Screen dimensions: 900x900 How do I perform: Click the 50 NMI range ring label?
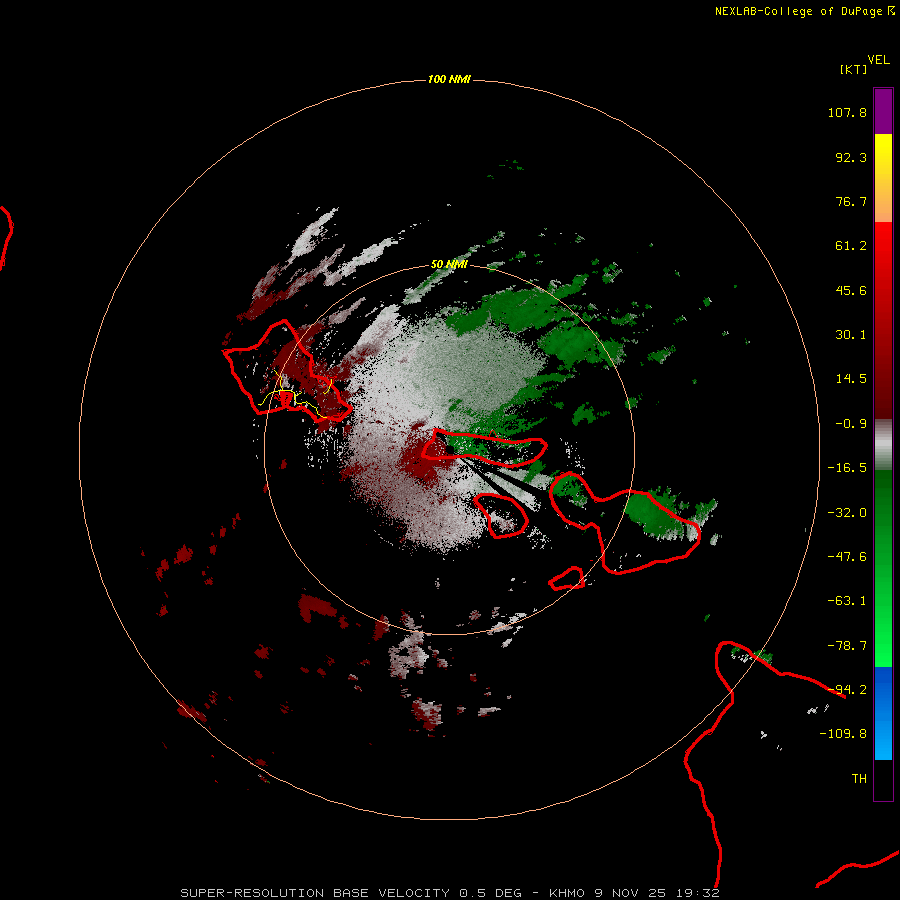[449, 264]
